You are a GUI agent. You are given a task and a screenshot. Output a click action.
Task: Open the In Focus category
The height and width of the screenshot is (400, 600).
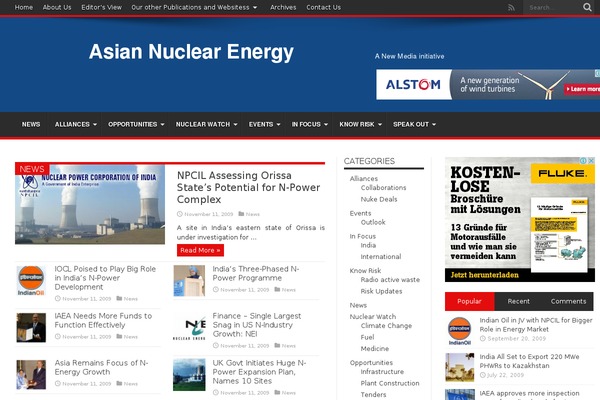coord(363,236)
